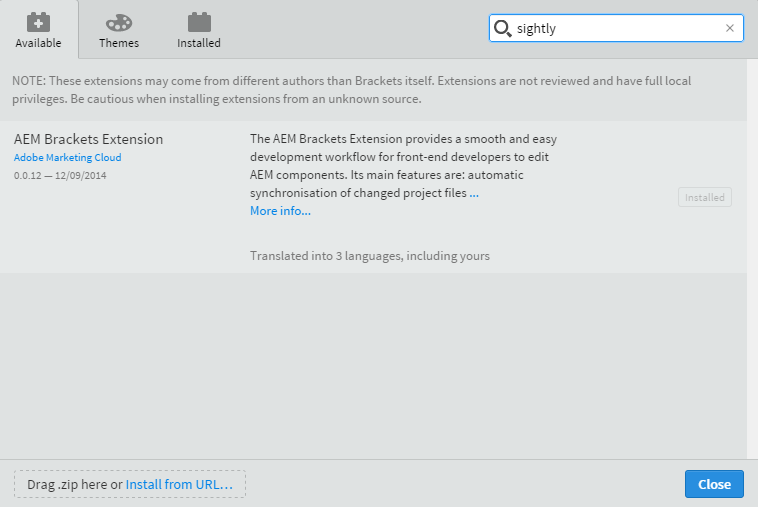Click the AEM Brackets Extension title
The image size is (758, 507).
click(x=88, y=139)
